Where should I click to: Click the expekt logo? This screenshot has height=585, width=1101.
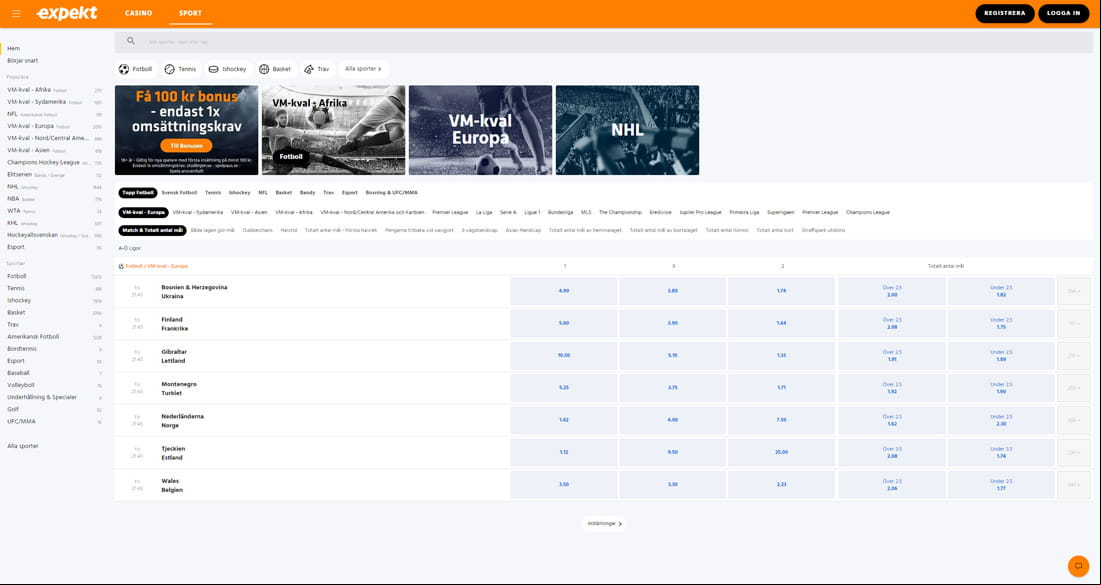click(x=67, y=13)
